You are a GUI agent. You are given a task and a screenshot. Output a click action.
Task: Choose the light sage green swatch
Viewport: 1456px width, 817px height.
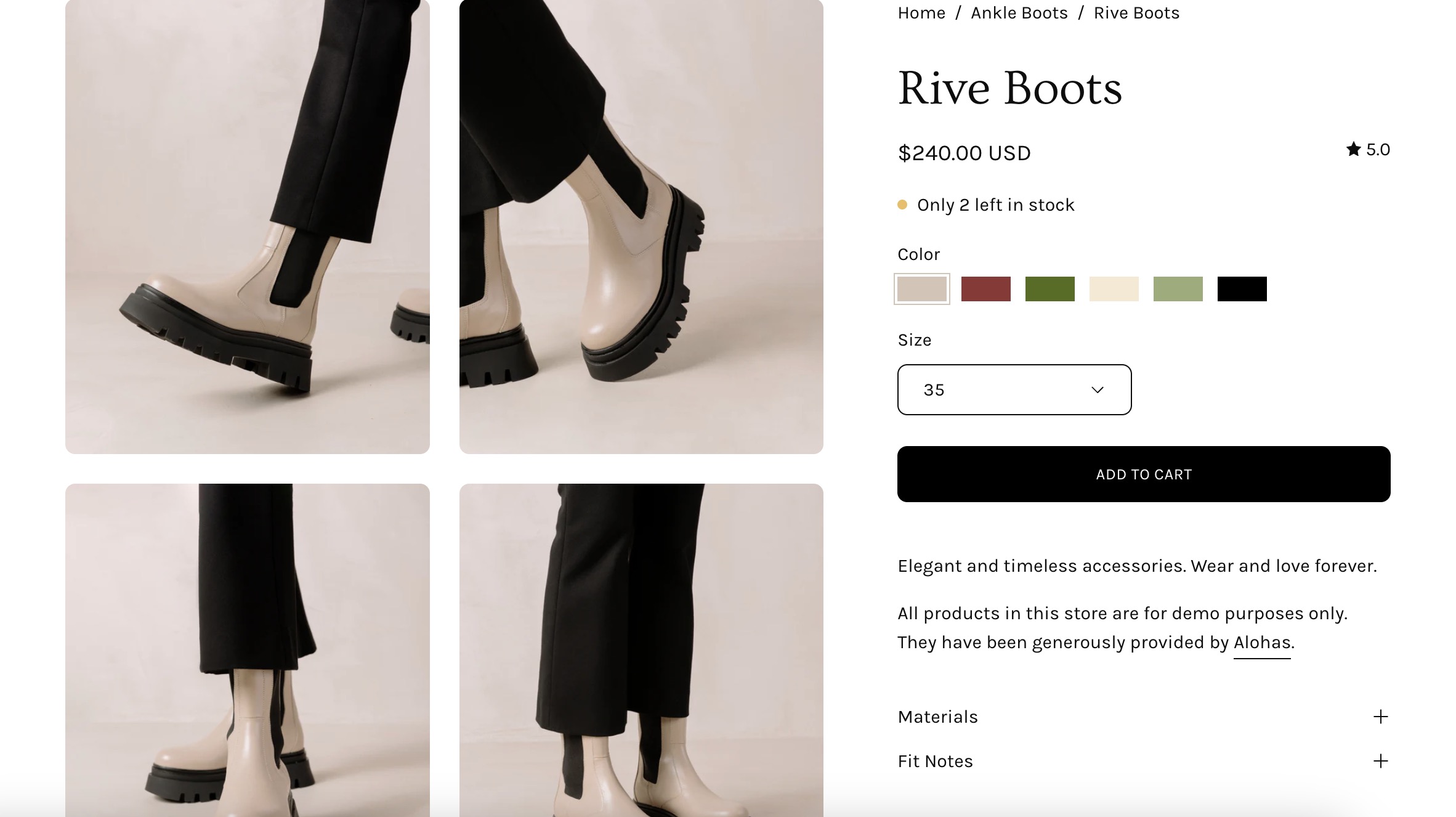[1178, 289]
